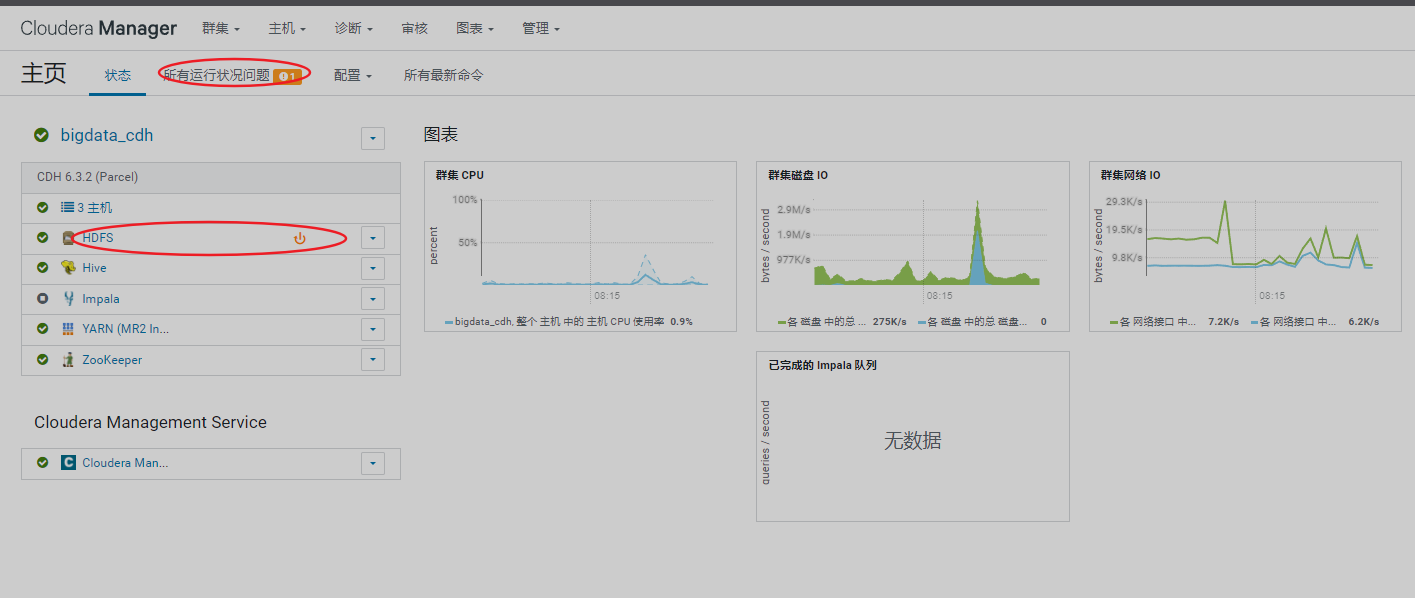Open the Impala service
Screen dimensions: 1415x598
coord(101,299)
